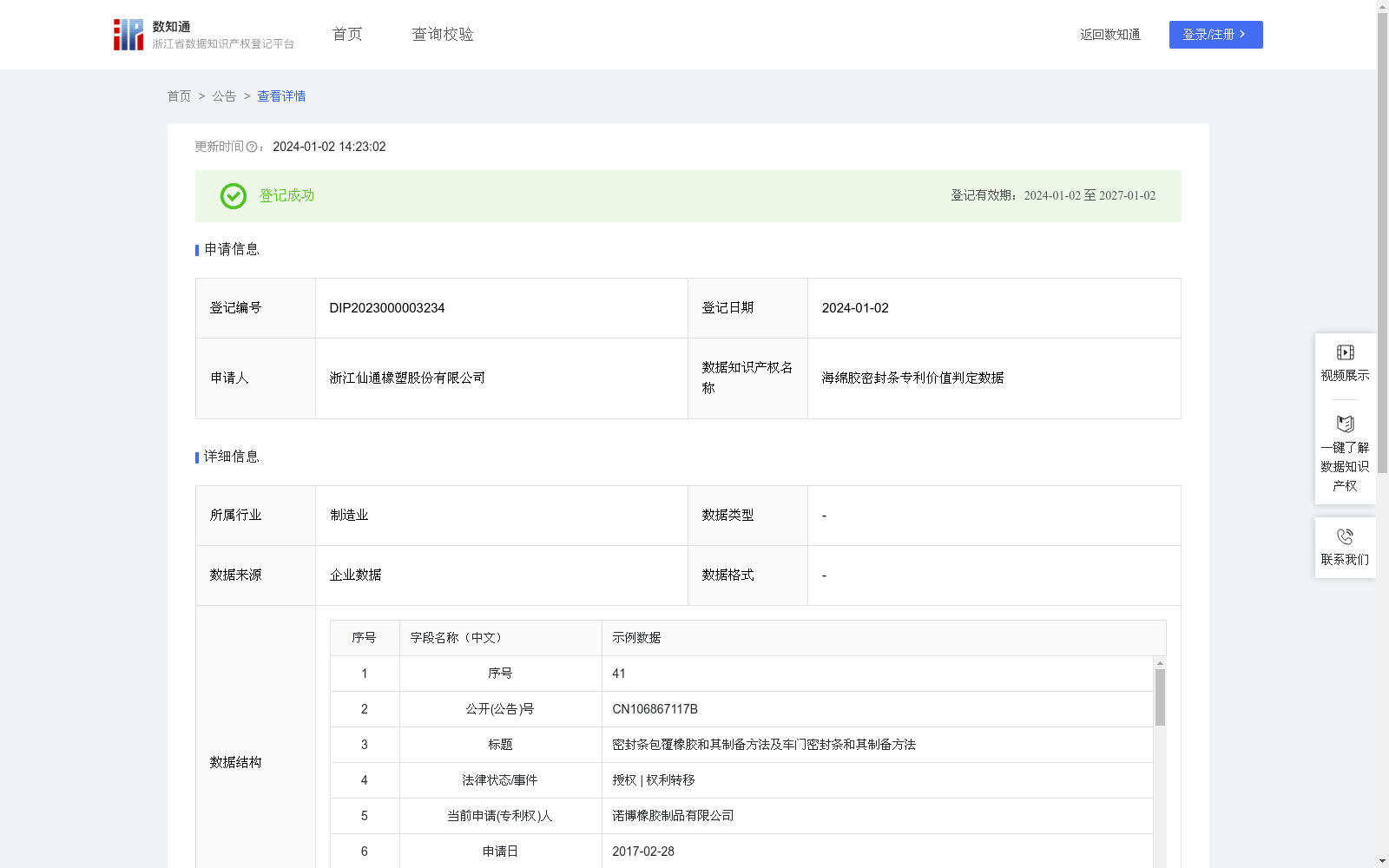1389x868 pixels.
Task: Open 一键了解数据知识产权 guide icon
Action: click(1345, 424)
